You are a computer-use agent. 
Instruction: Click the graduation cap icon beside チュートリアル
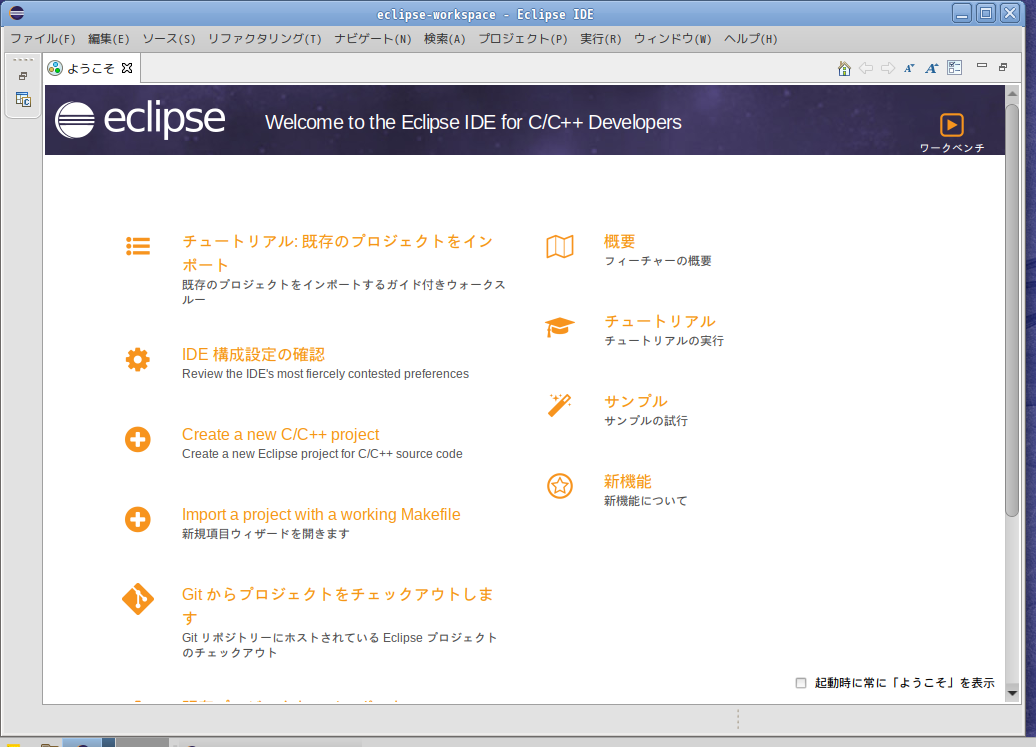tap(560, 327)
